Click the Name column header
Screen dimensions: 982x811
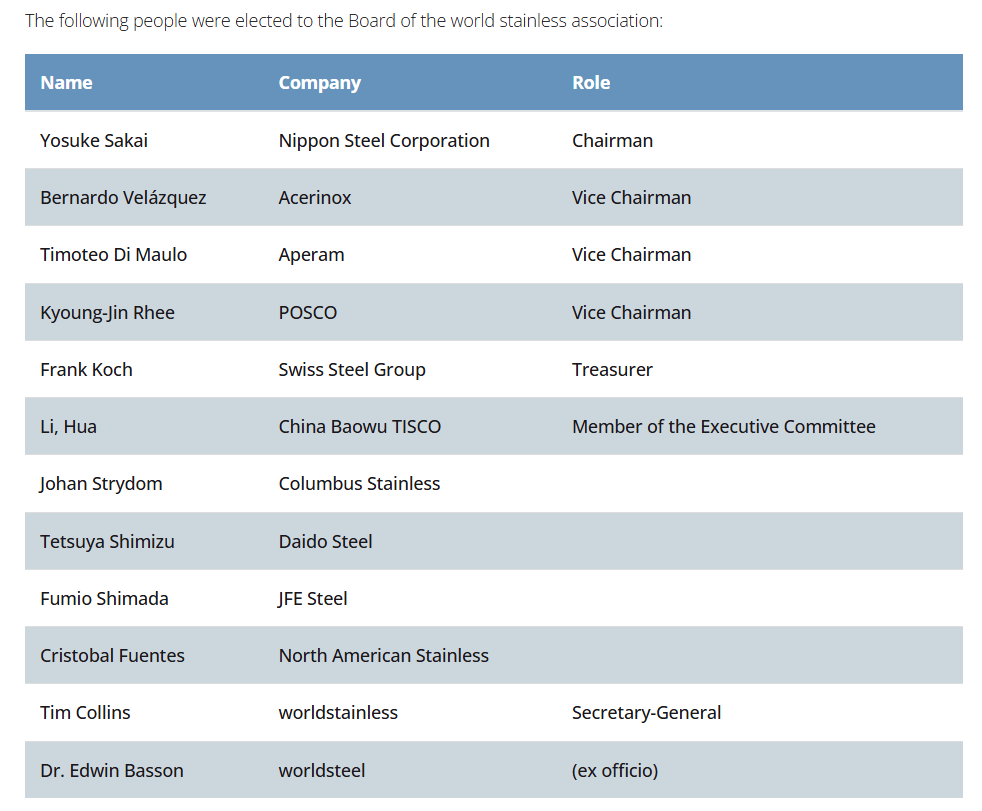point(66,83)
